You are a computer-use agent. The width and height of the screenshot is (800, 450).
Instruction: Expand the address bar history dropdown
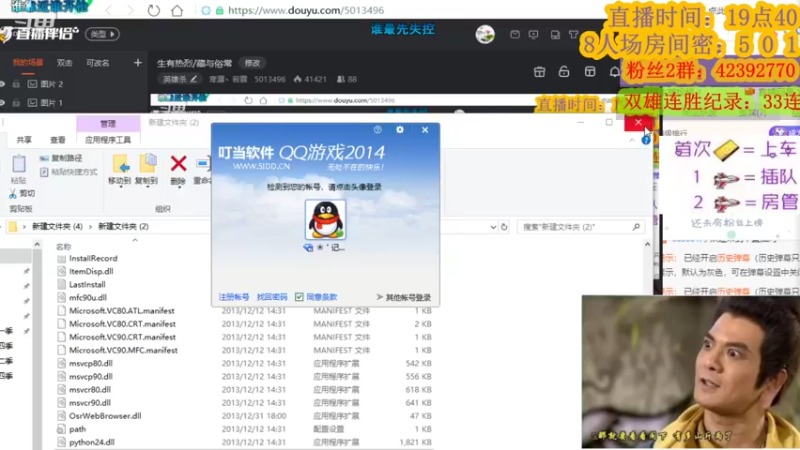(x=493, y=227)
